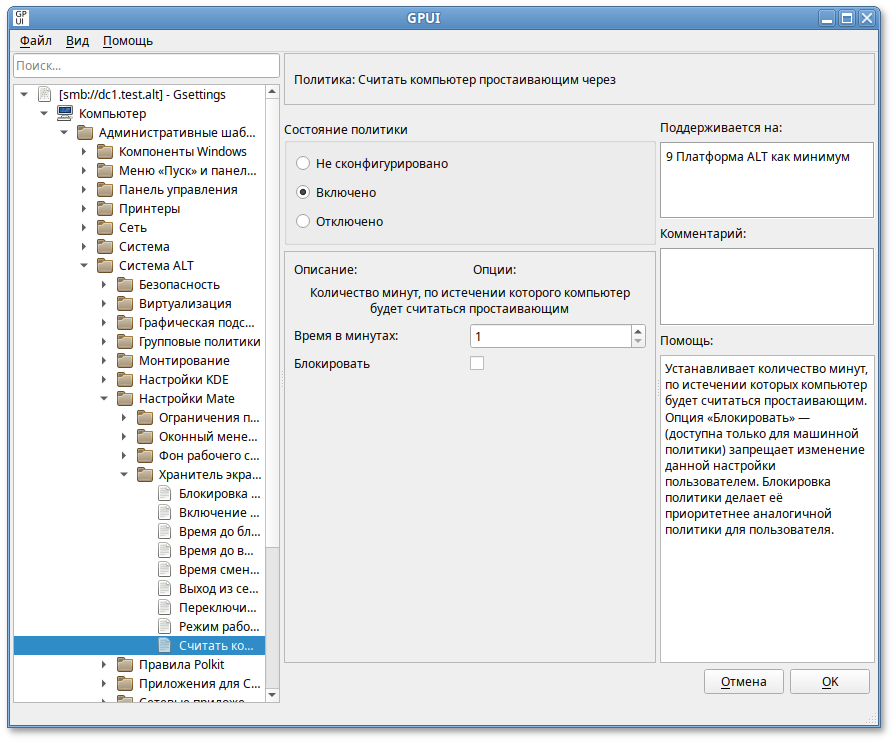Expand the Виртуализация tree node

click(x=104, y=303)
